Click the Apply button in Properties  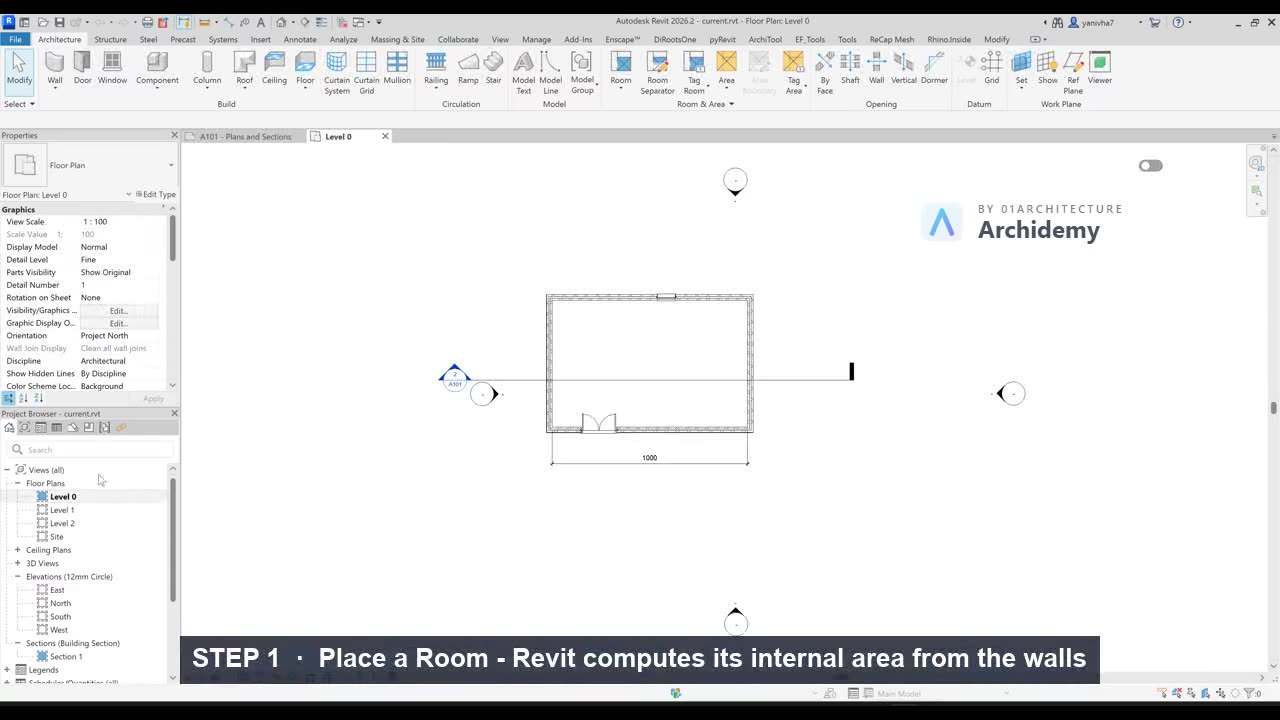[x=153, y=399]
